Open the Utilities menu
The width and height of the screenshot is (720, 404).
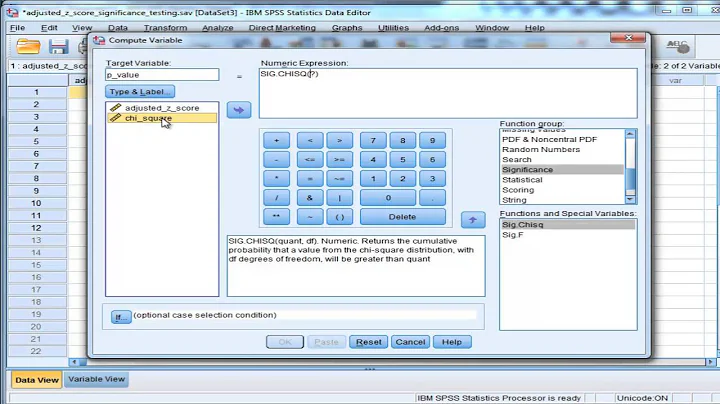[x=394, y=28]
